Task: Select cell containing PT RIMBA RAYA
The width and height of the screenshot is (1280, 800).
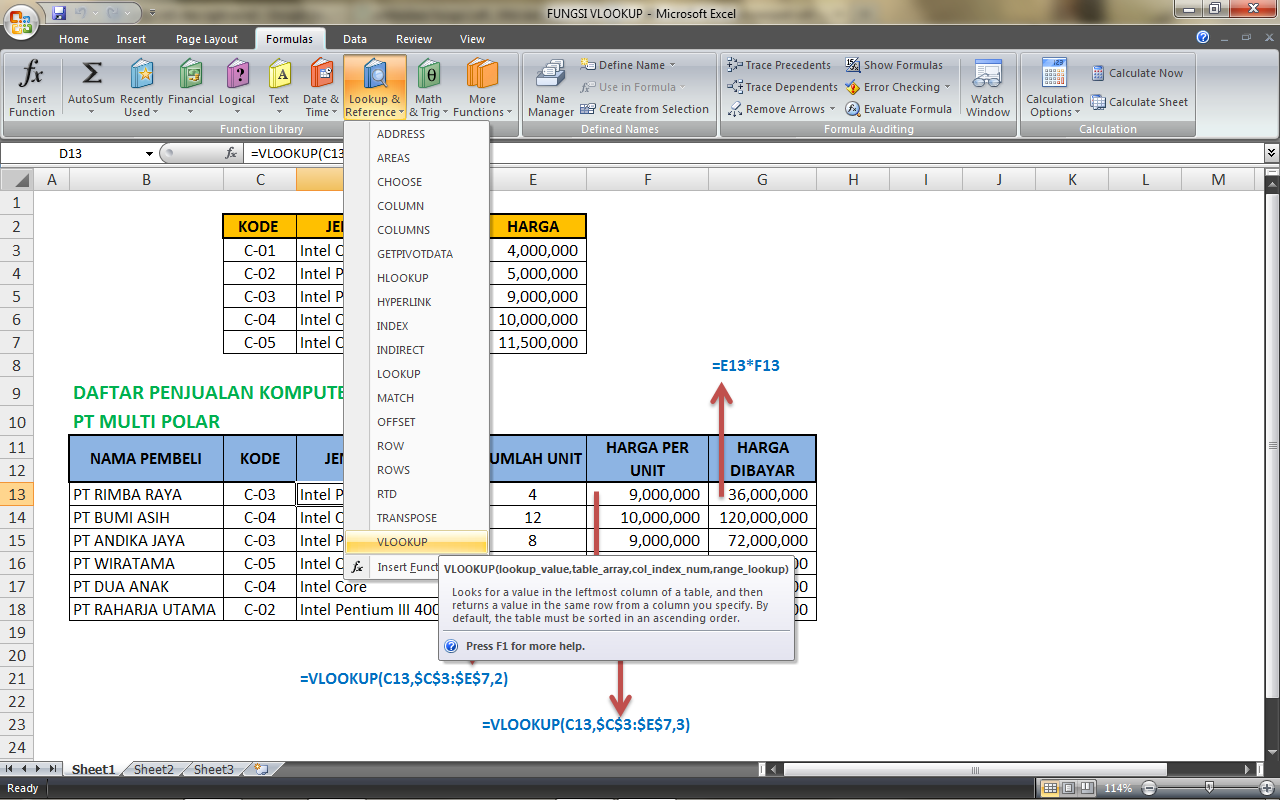Action: click(146, 494)
